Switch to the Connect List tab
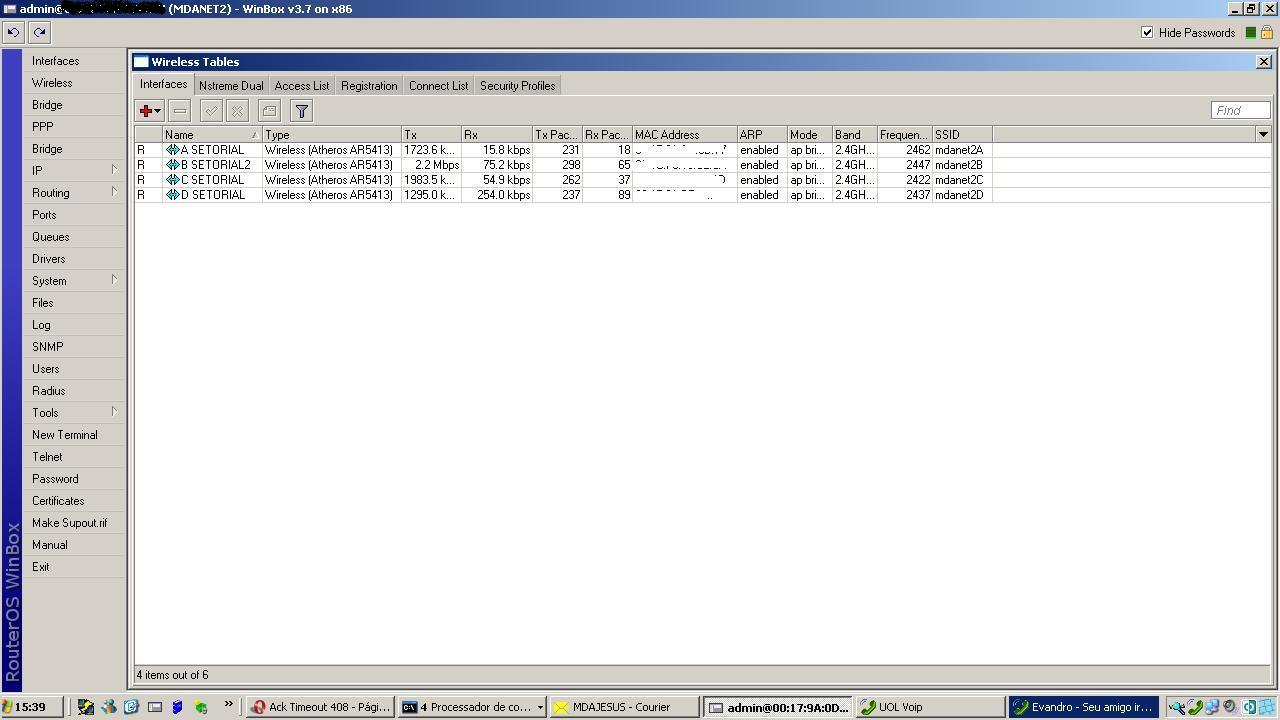Viewport: 1280px width, 720px height. point(438,86)
